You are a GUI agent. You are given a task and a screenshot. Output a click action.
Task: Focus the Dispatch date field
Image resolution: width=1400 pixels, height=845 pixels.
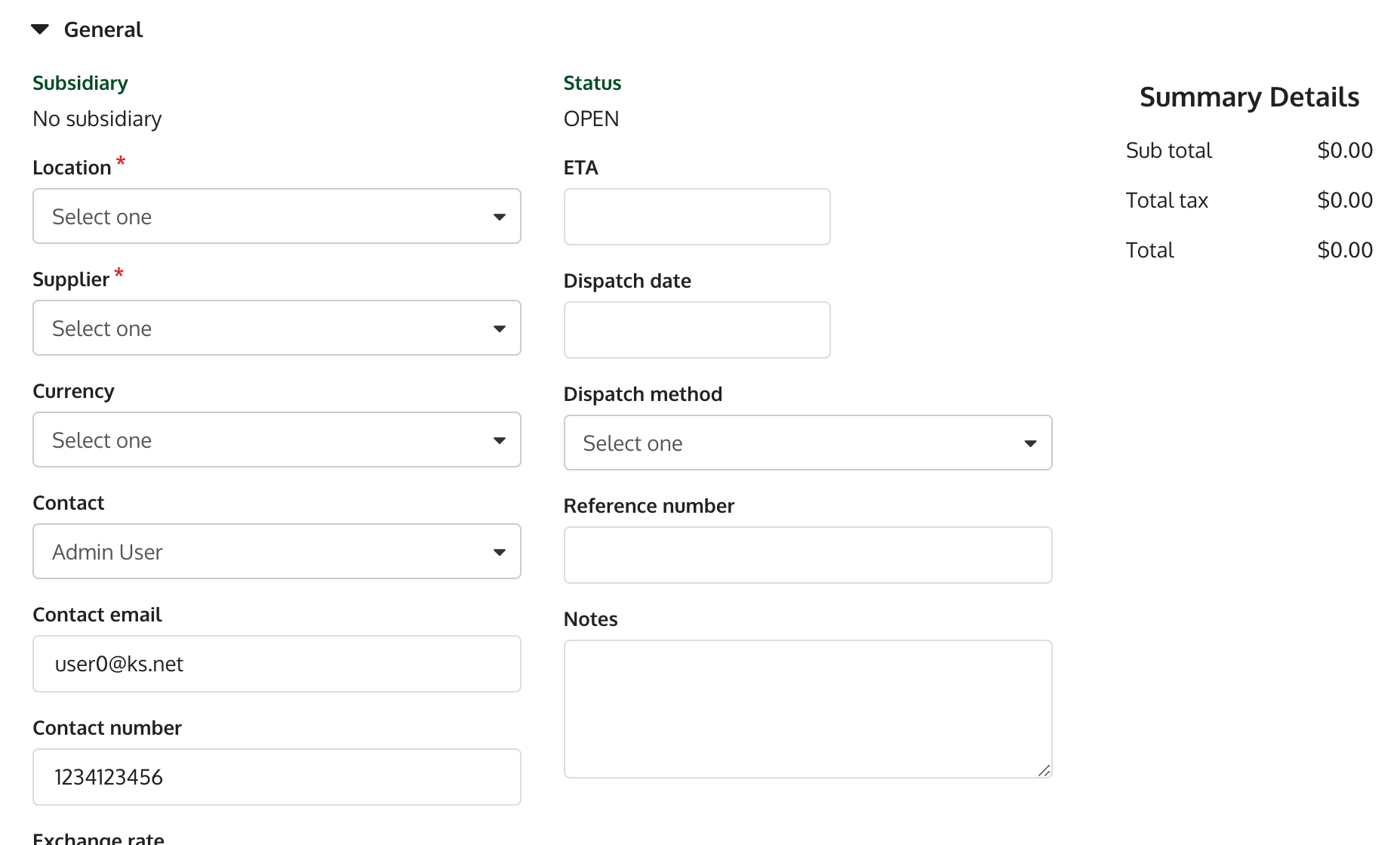point(697,331)
